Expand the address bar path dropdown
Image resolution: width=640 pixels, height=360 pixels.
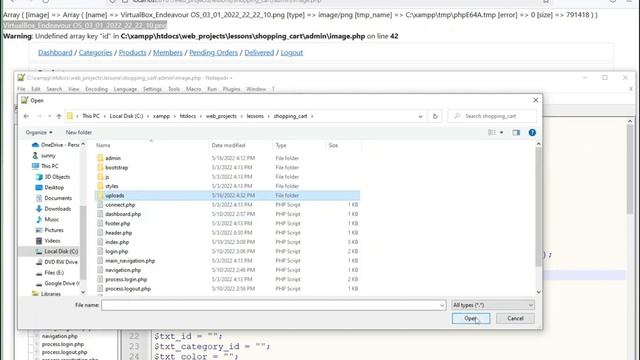coord(420,116)
